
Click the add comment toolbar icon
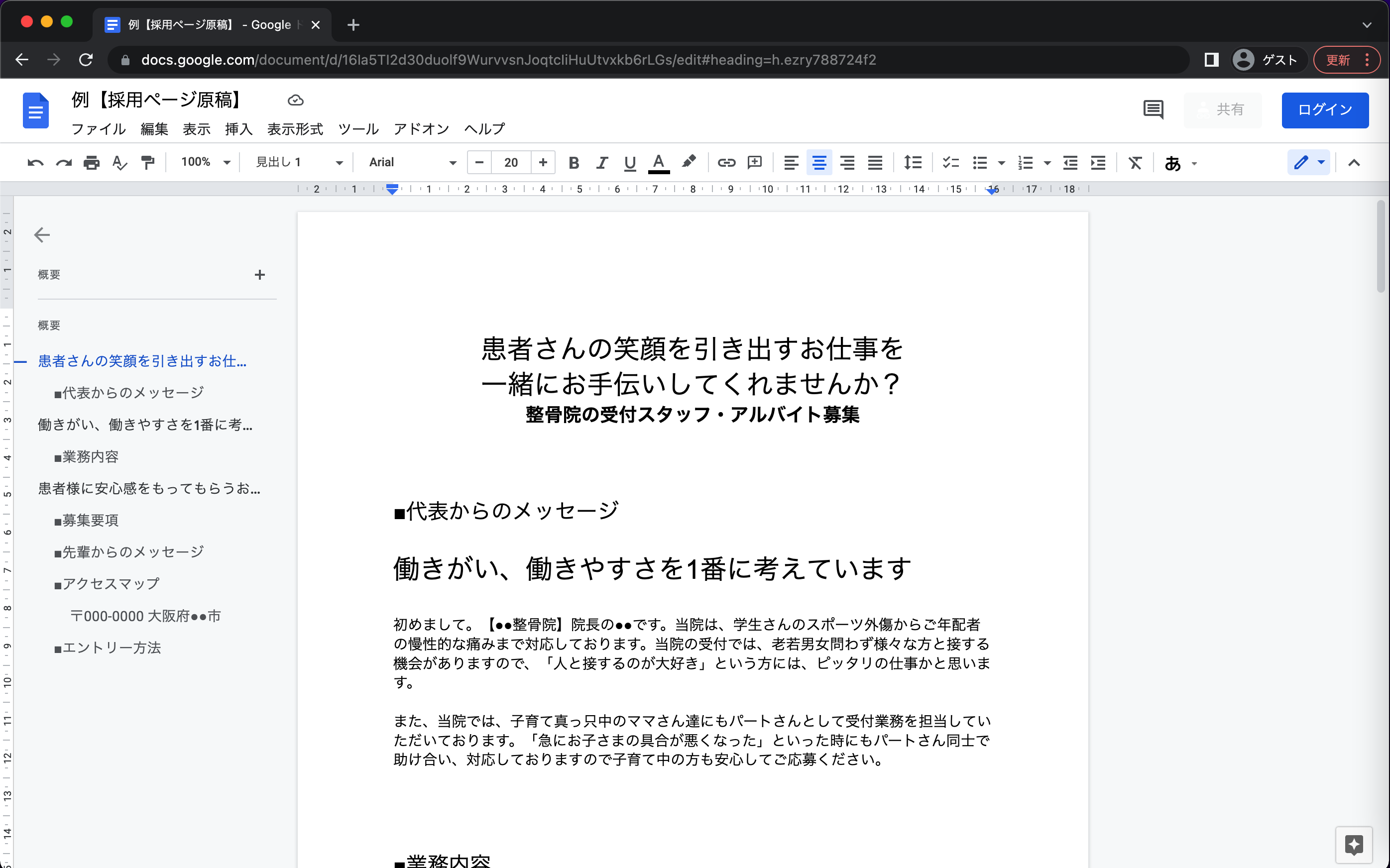(x=754, y=163)
